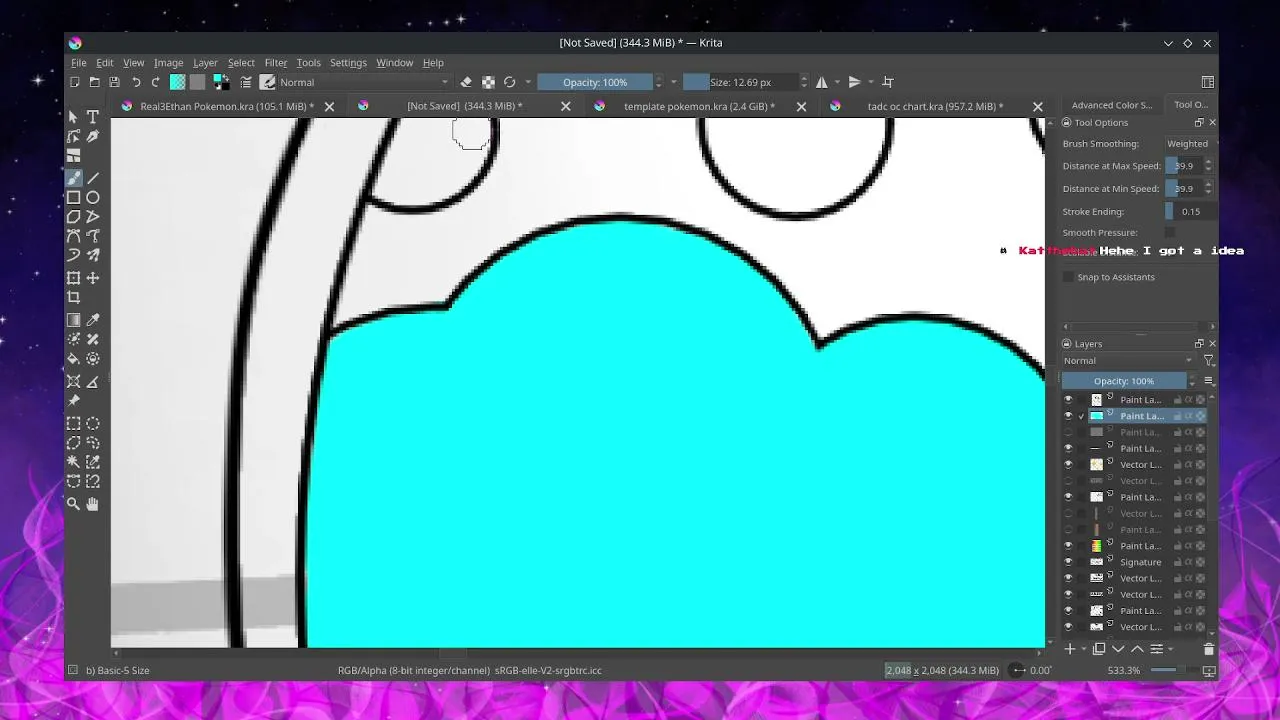Click the Open document folder icon
This screenshot has width=1280, height=720.
click(x=94, y=82)
